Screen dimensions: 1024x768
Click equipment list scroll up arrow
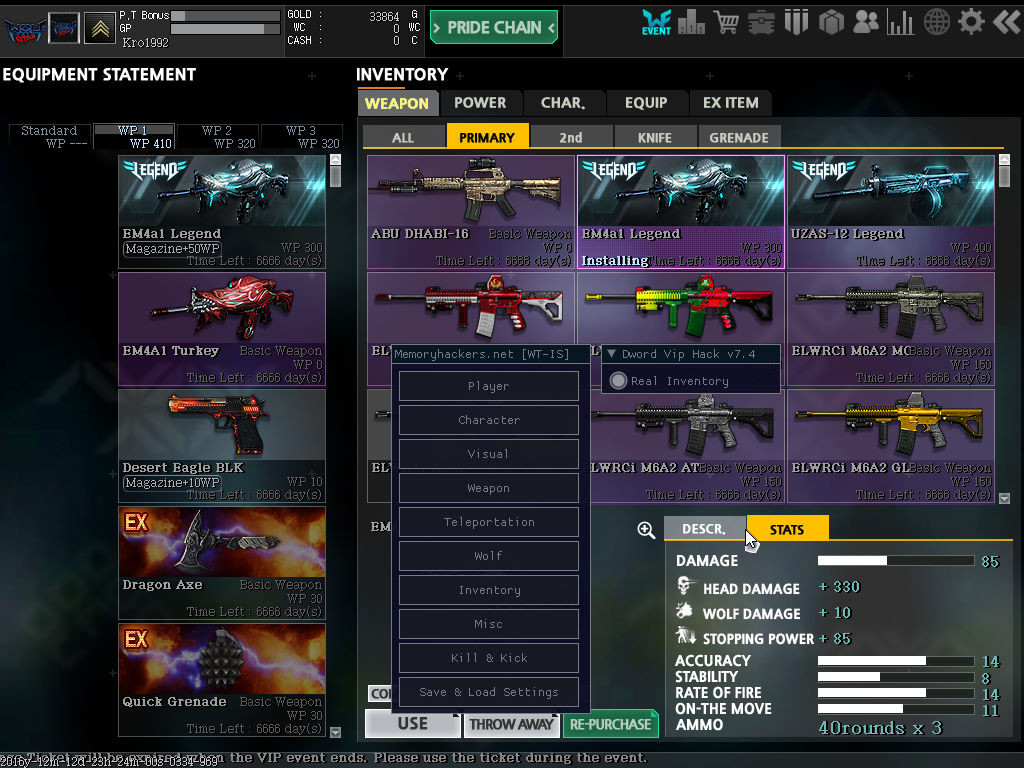(336, 159)
